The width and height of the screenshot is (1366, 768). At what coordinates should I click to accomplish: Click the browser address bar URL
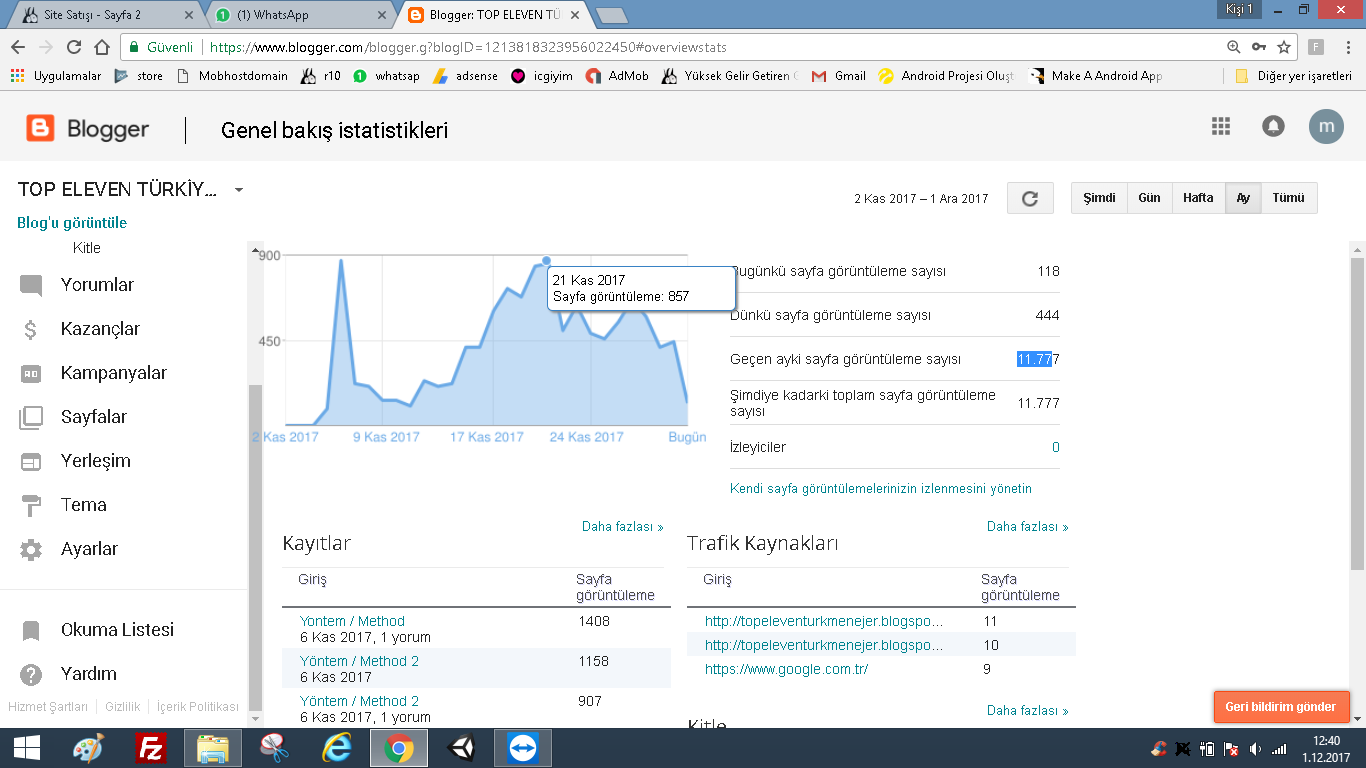[467, 47]
